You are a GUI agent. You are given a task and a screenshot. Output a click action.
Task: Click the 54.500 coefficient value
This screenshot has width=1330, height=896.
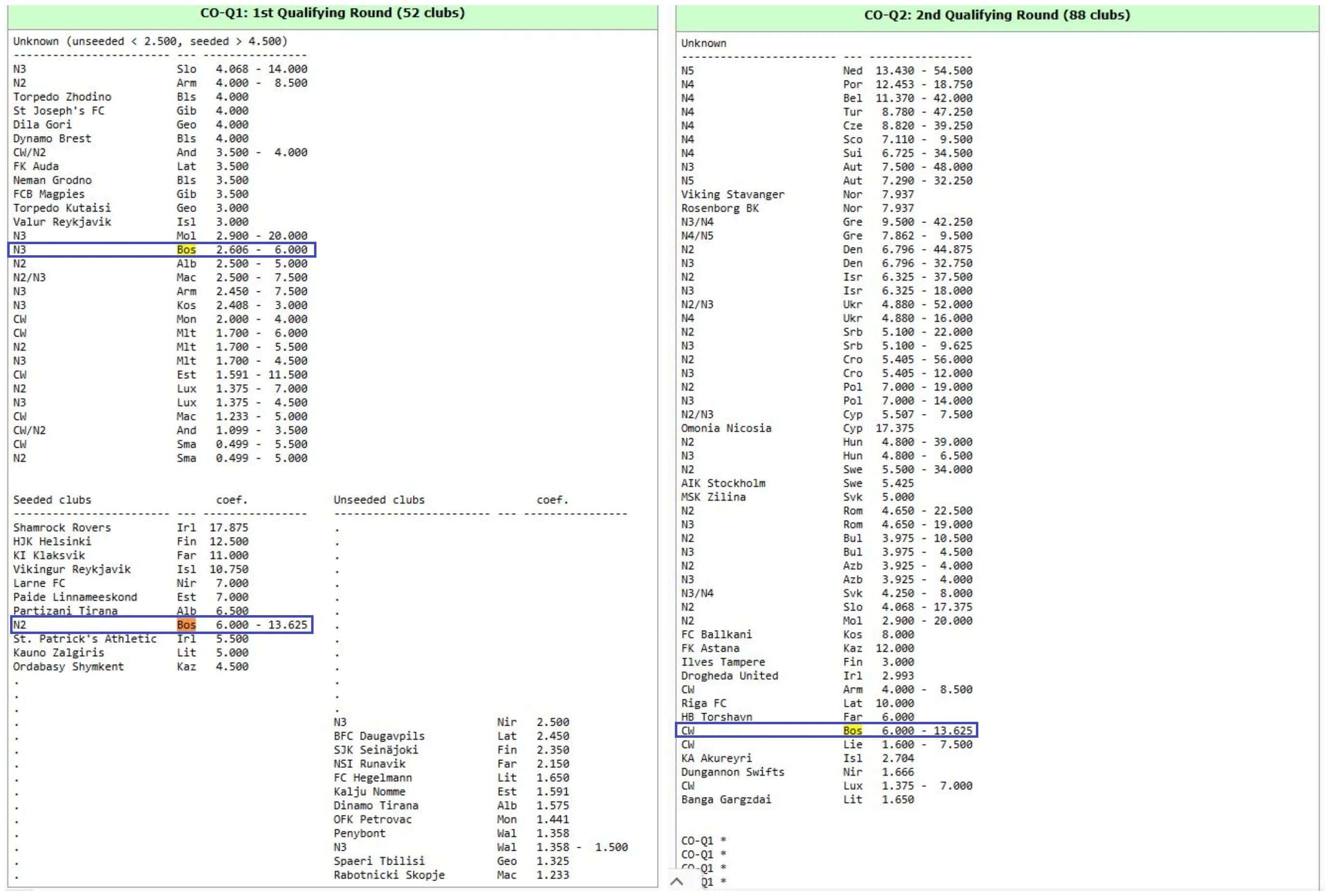click(953, 71)
